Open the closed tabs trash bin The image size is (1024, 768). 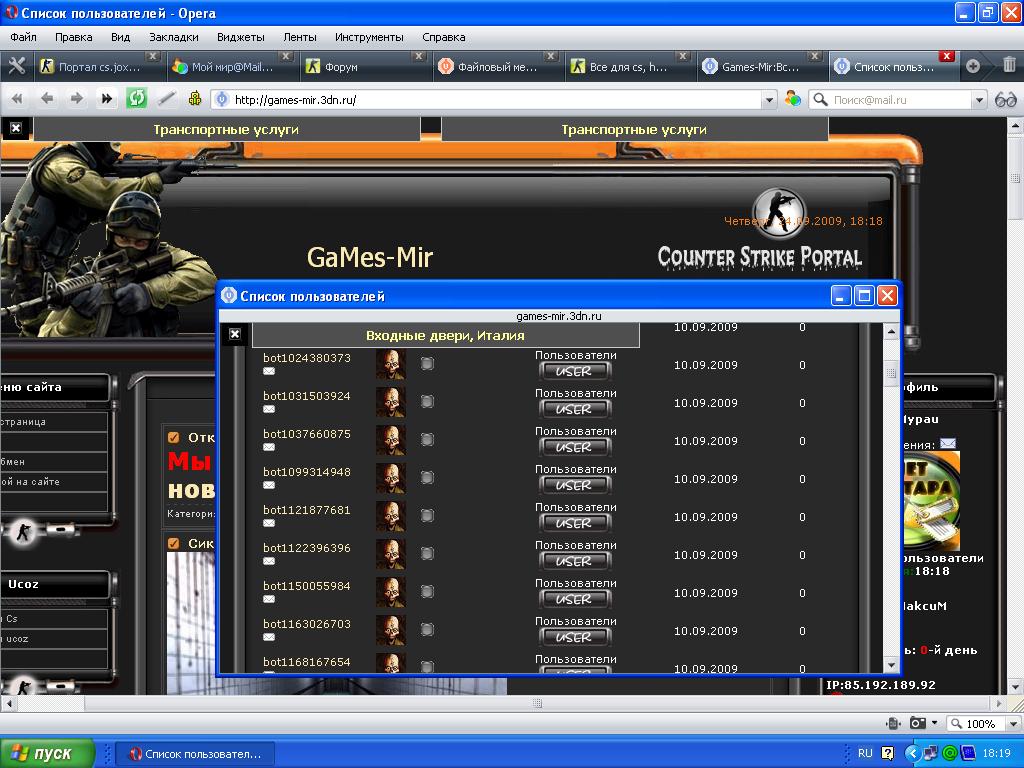[1009, 65]
